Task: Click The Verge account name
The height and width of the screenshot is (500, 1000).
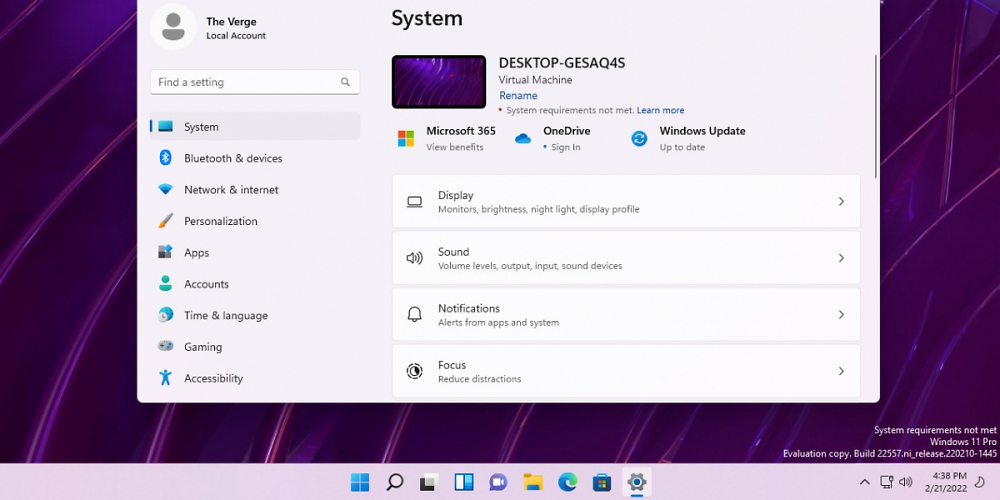Action: click(x=231, y=22)
